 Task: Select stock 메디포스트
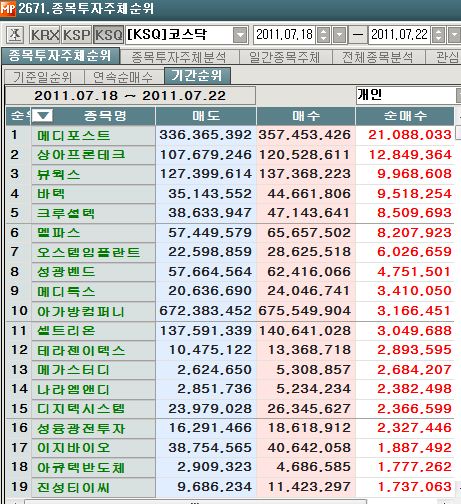[93, 136]
